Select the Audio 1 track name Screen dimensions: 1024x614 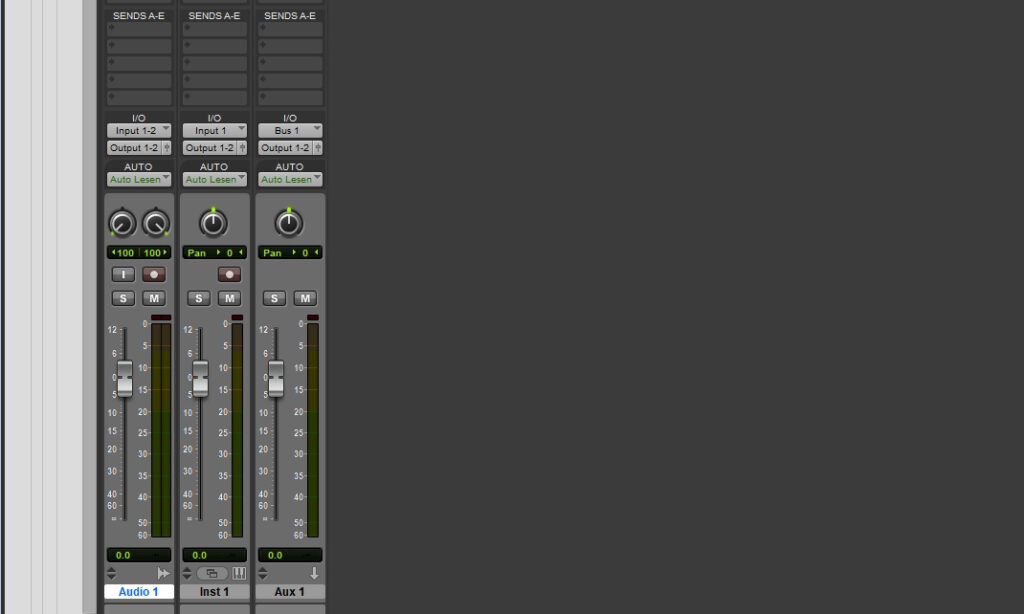pyautogui.click(x=139, y=592)
